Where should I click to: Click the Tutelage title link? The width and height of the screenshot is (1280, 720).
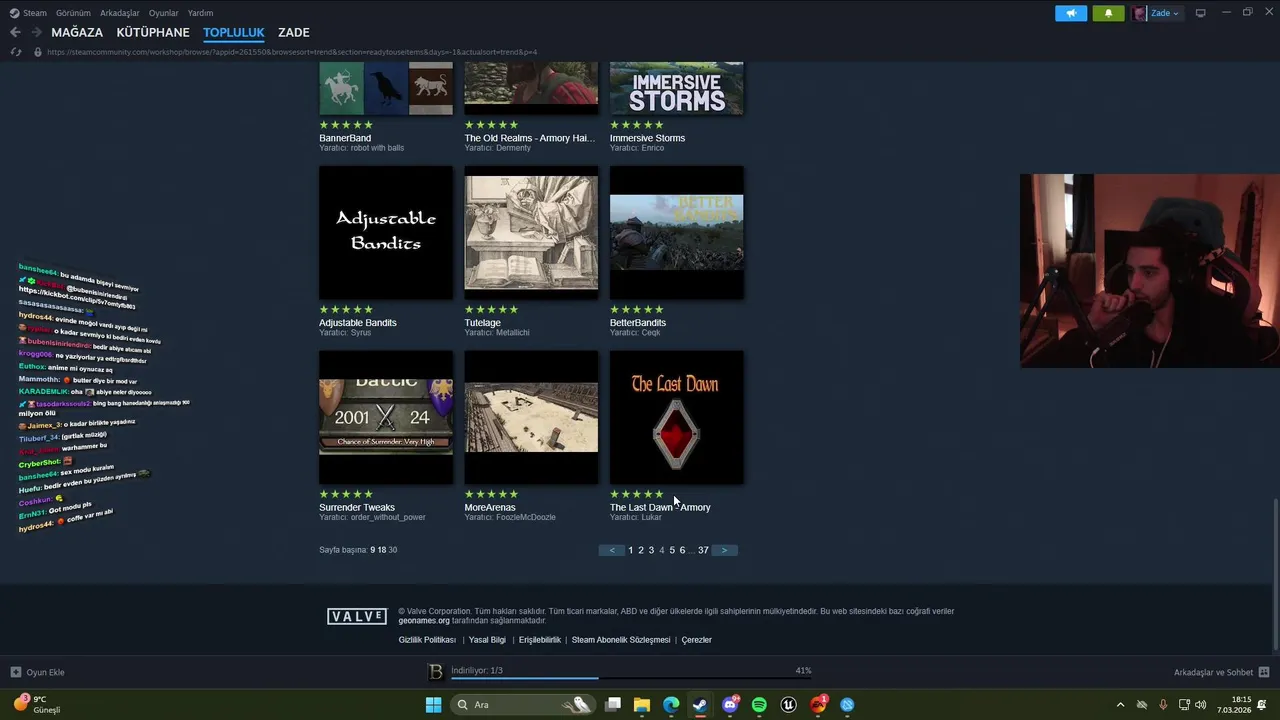click(482, 323)
